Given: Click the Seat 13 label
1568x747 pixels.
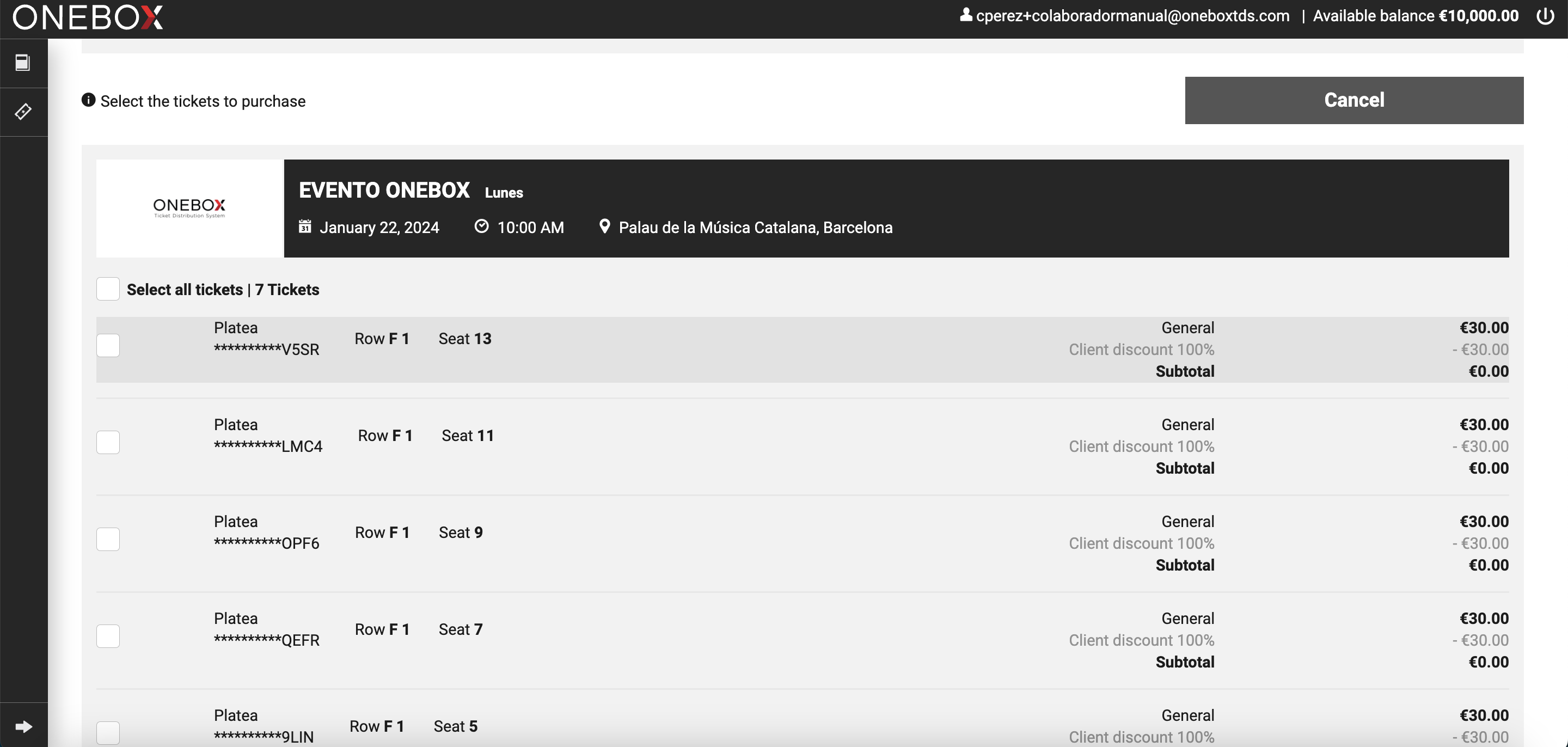Looking at the screenshot, I should (x=465, y=339).
